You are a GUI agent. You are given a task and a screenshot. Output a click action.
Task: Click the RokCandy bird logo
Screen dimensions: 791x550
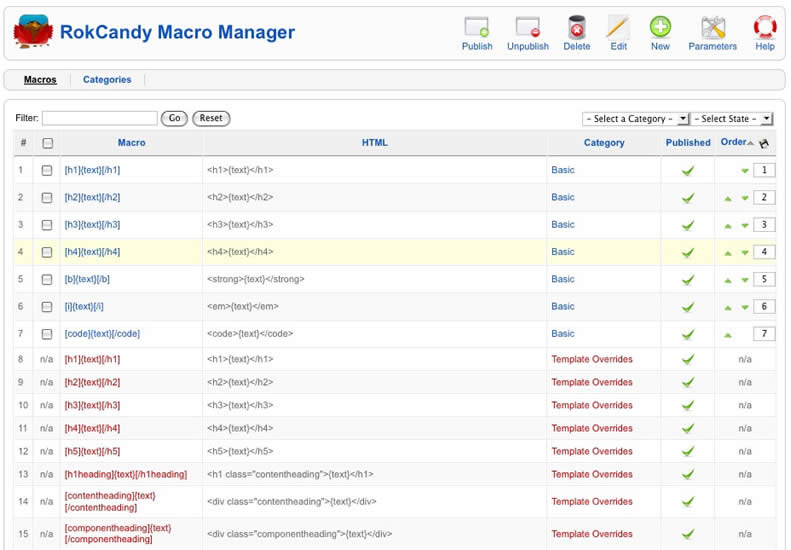[33, 31]
